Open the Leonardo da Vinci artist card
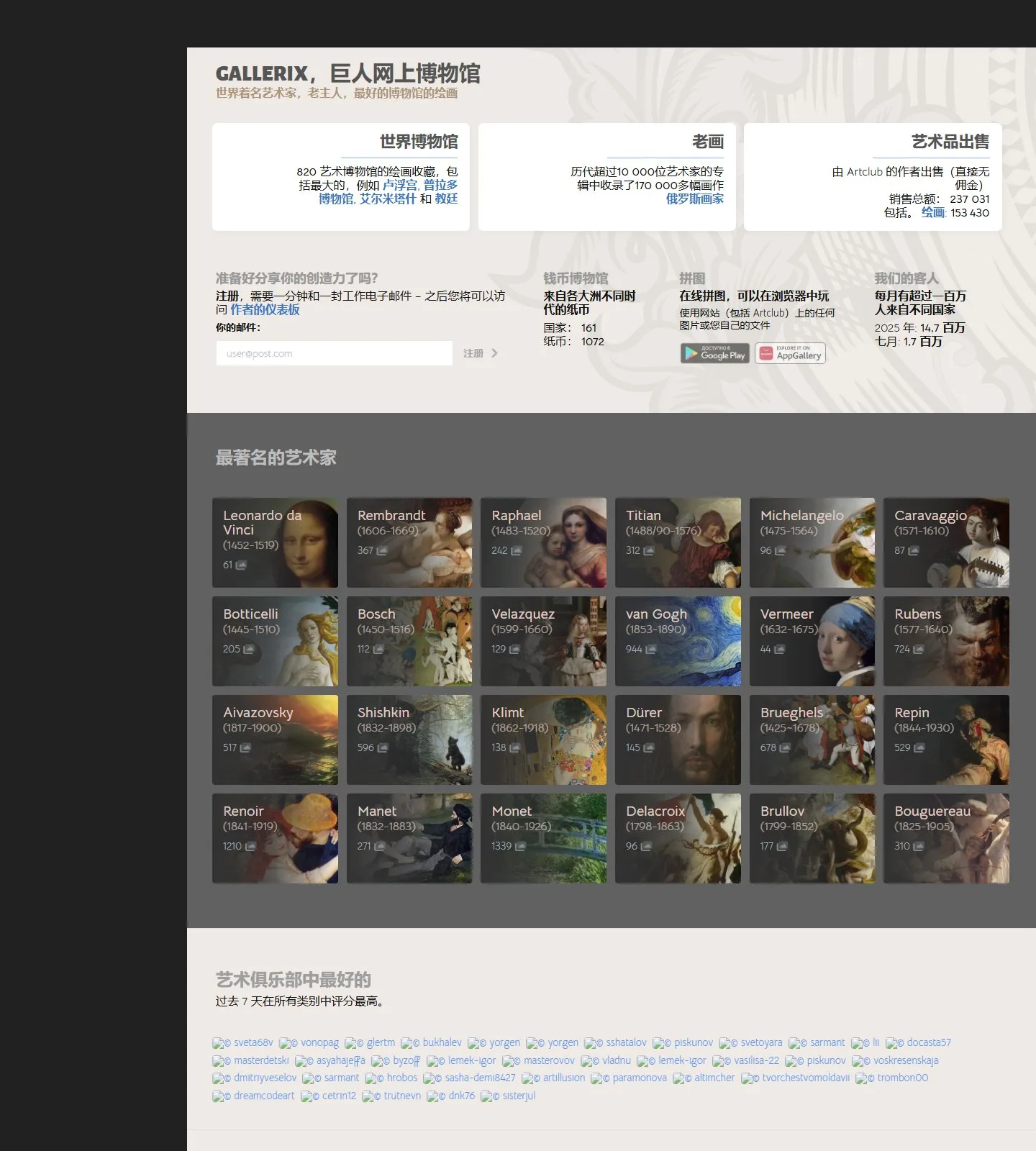The height and width of the screenshot is (1151, 1036). tap(275, 542)
